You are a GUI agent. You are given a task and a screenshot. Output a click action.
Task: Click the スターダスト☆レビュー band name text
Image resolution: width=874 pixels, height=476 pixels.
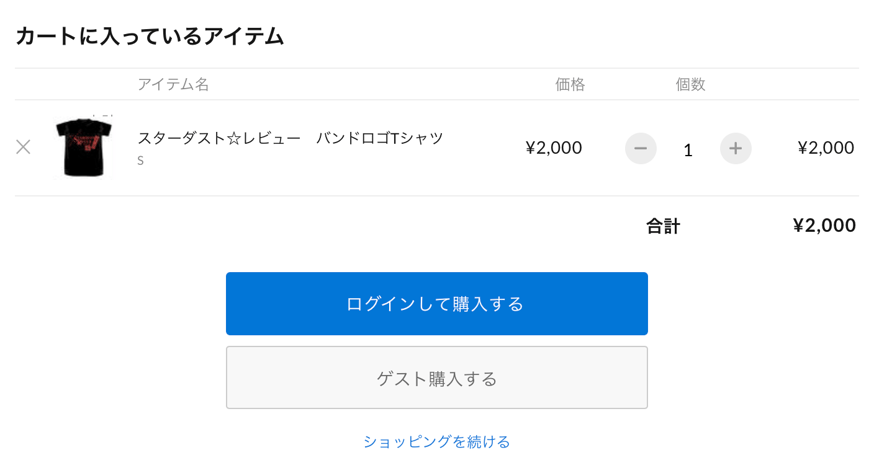(x=219, y=138)
